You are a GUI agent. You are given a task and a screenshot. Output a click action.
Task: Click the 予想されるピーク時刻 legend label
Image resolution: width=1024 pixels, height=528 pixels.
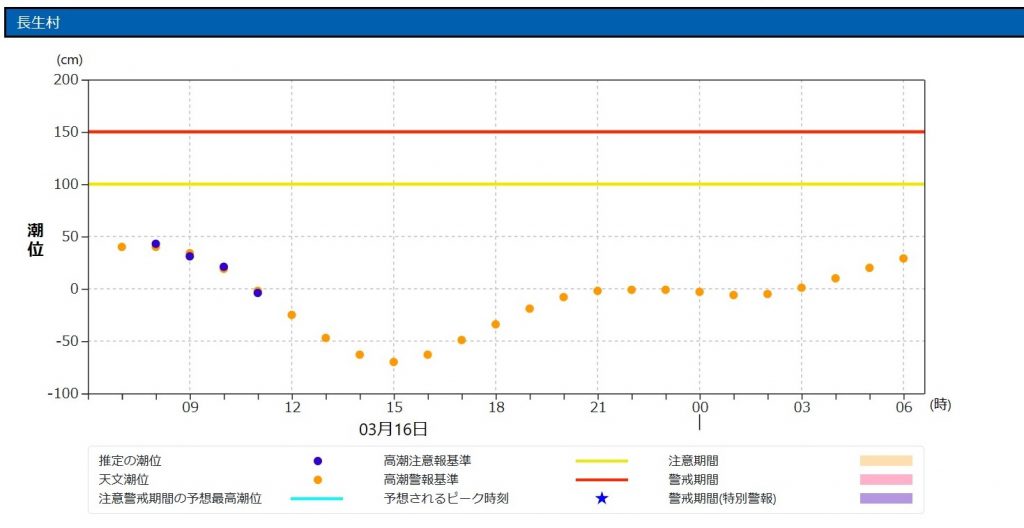(446, 499)
